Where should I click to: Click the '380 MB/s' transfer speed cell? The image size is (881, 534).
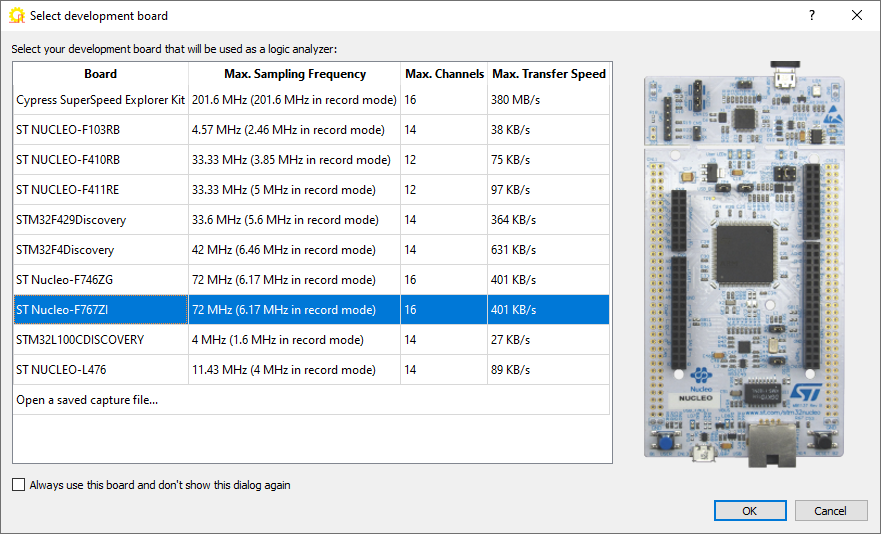(x=548, y=100)
